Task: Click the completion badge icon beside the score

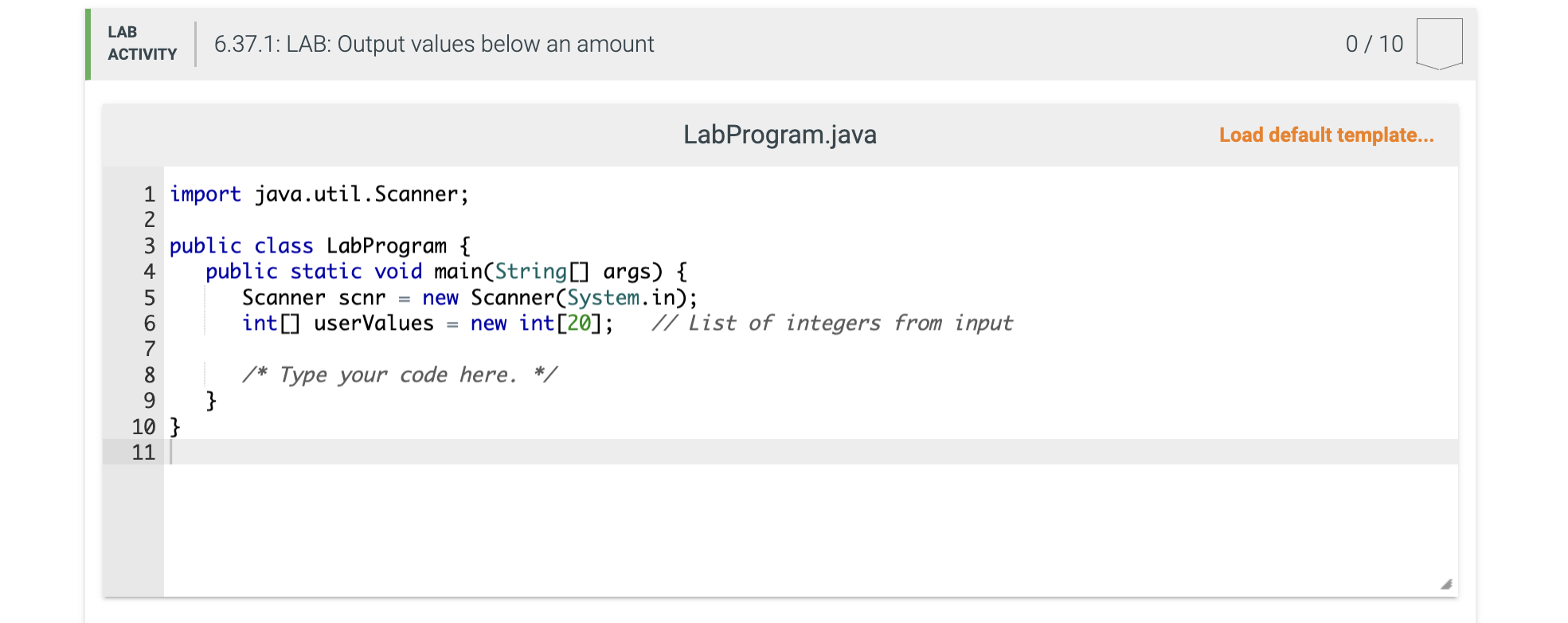Action: coord(1439,44)
